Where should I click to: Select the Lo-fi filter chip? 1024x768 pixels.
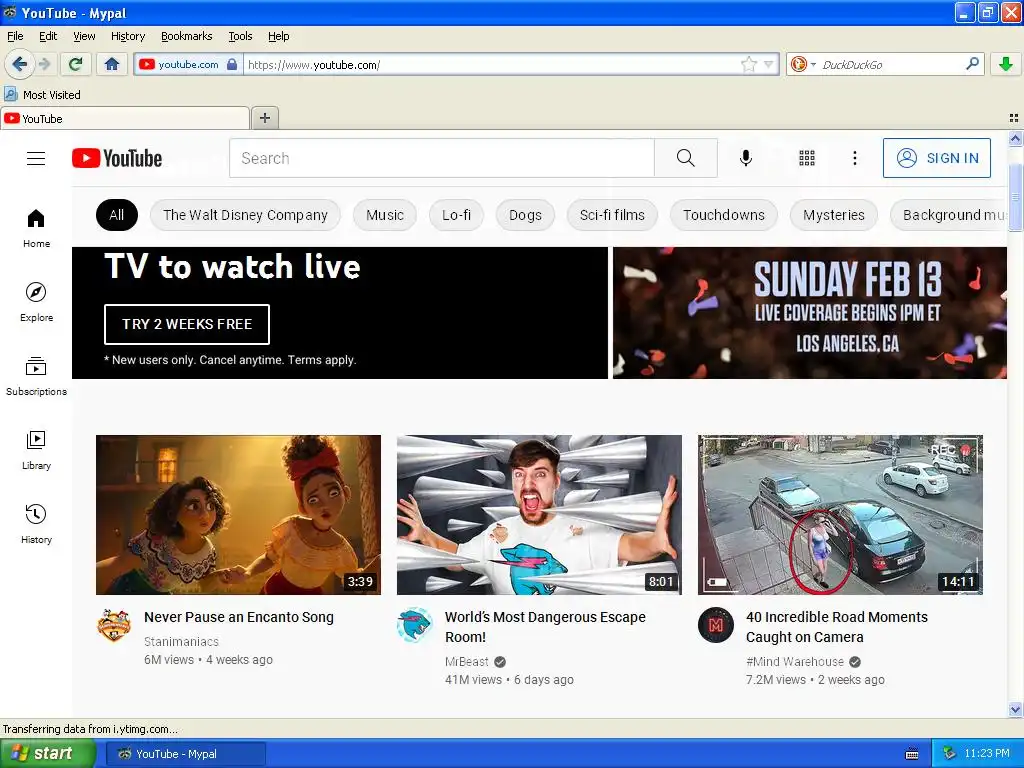click(456, 215)
